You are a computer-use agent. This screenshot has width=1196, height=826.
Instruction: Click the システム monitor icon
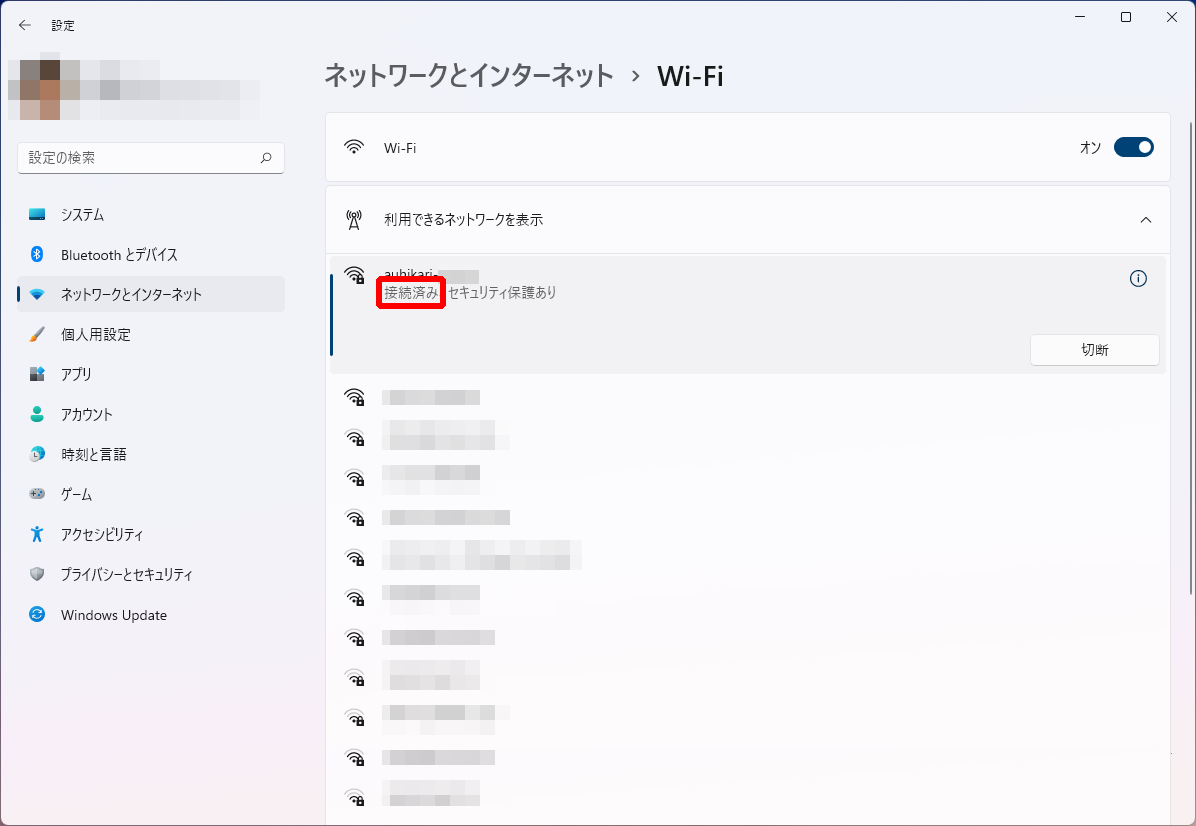[37, 215]
